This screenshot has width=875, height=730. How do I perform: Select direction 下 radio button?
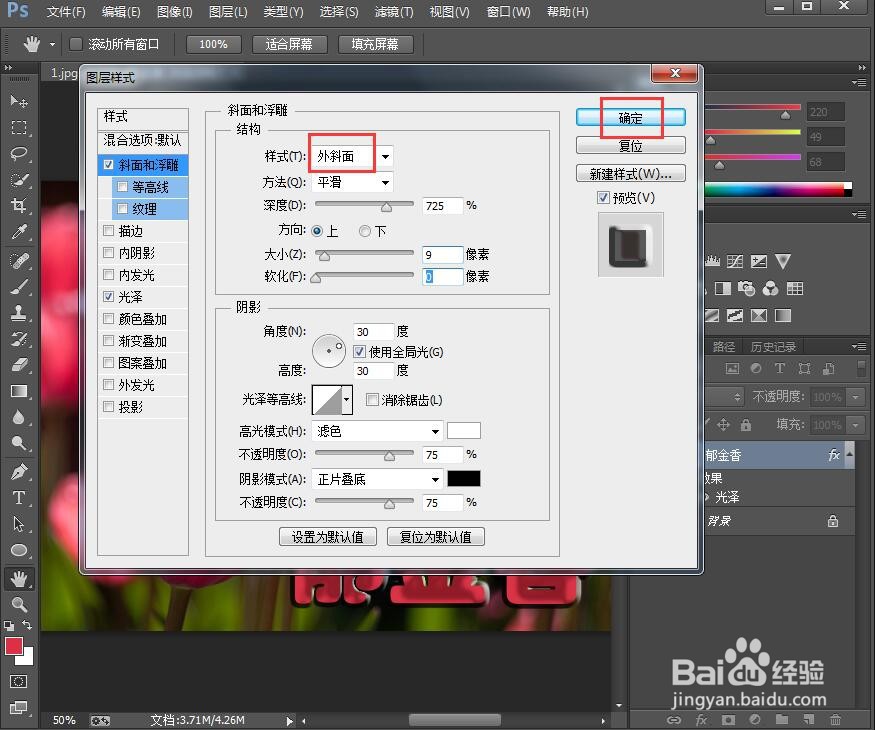(x=364, y=230)
